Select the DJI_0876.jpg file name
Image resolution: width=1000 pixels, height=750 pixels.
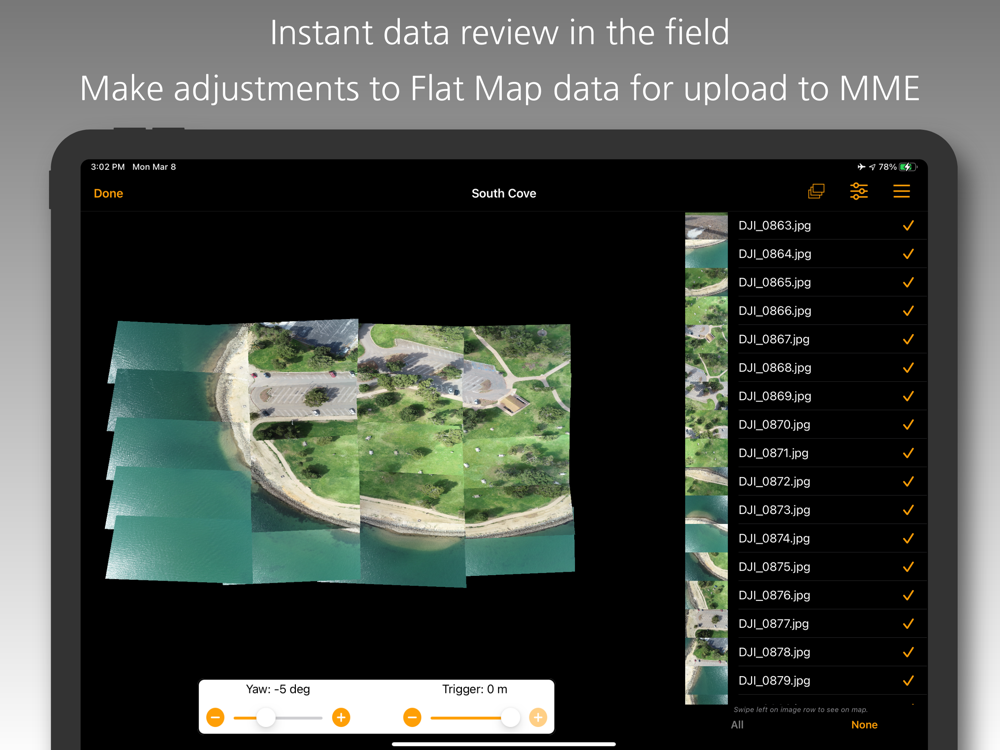[774, 595]
